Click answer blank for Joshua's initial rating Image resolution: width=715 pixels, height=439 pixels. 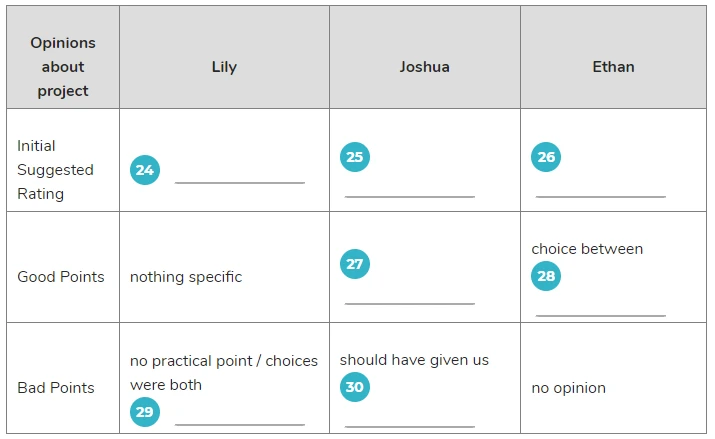(410, 191)
